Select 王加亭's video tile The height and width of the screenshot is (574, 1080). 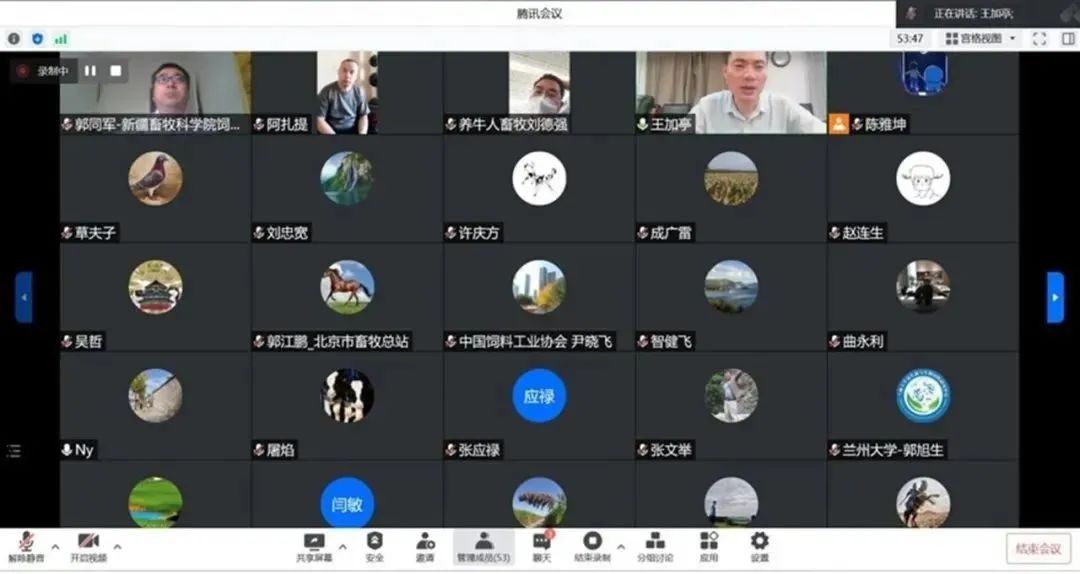(731, 92)
